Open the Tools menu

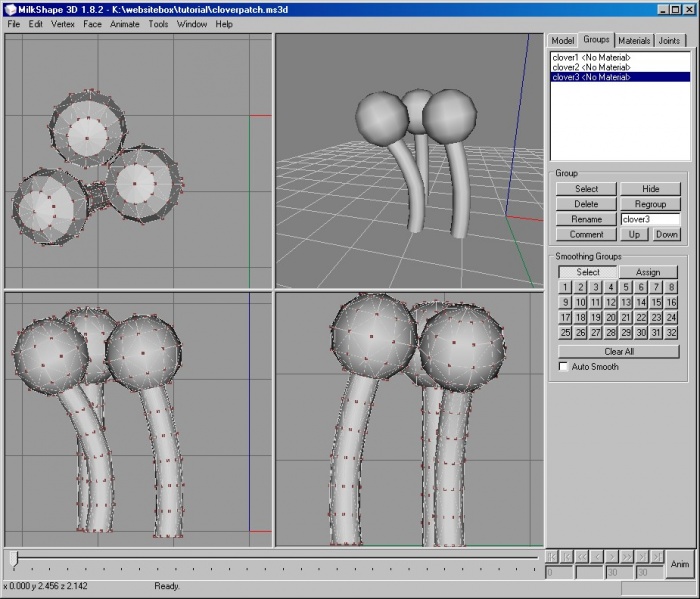pos(158,23)
